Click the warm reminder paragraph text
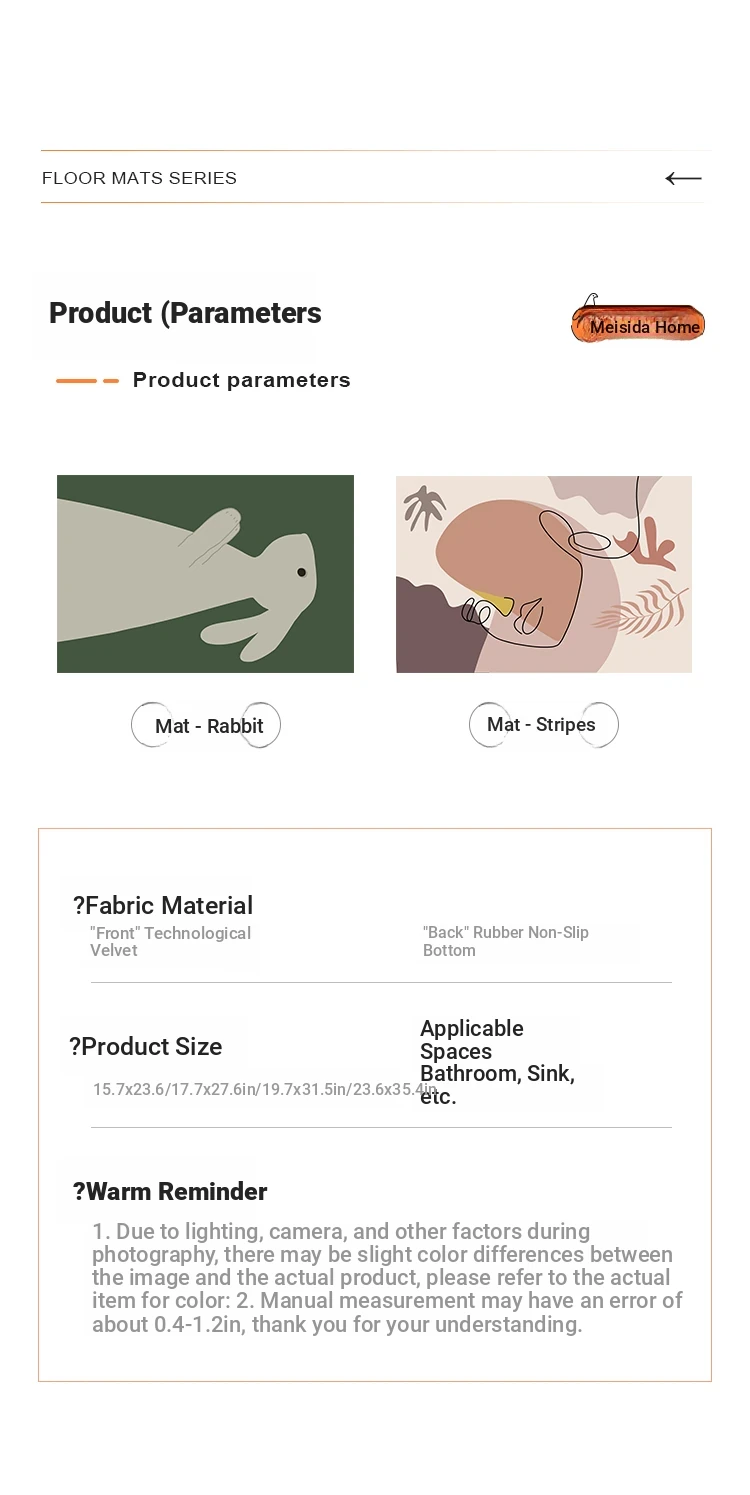Viewport: 750px width, 1495px height. coord(387,1278)
